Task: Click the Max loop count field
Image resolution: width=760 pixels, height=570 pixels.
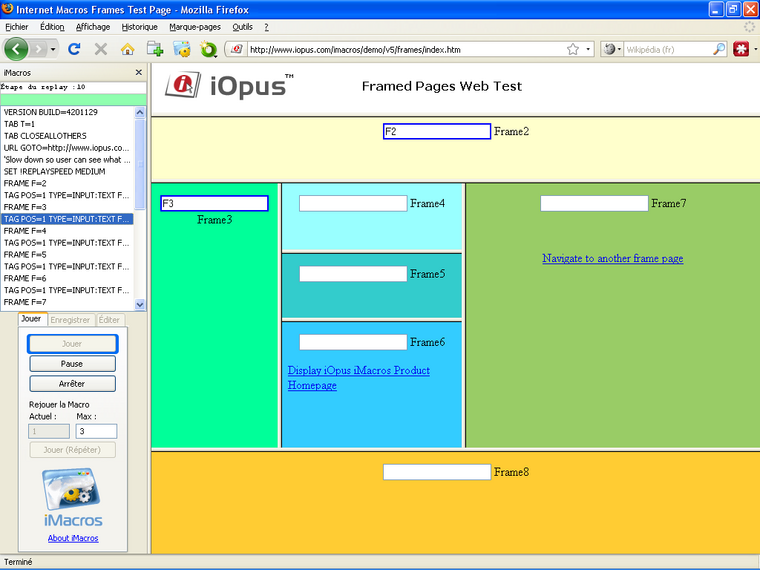Action: pyautogui.click(x=96, y=431)
